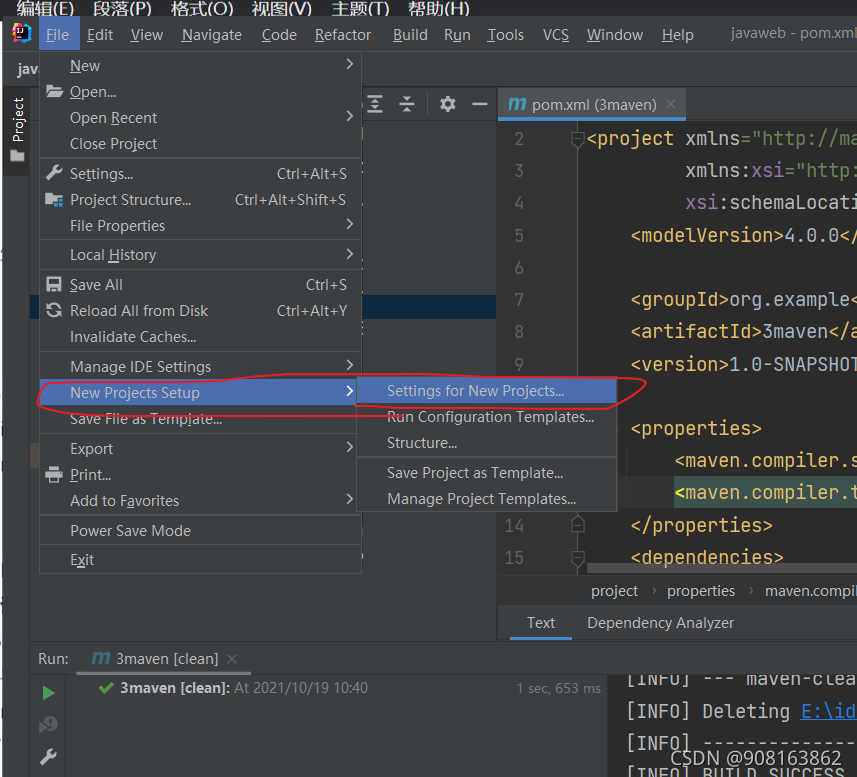Viewport: 857px width, 777px height.
Task: Toggle Power Save Mode
Action: (200, 531)
